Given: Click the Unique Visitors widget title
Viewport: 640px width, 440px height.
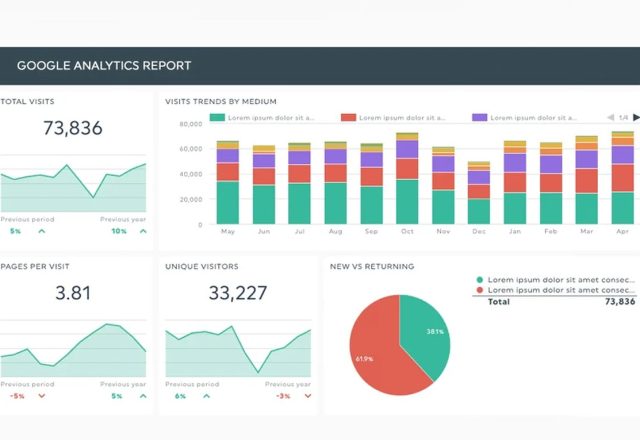Looking at the screenshot, I should point(202,267).
